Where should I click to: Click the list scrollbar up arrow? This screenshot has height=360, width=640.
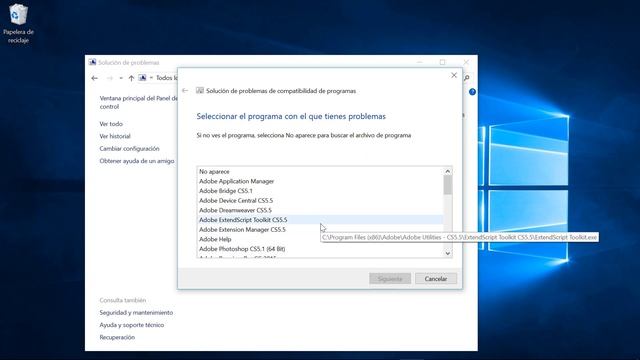pos(448,171)
